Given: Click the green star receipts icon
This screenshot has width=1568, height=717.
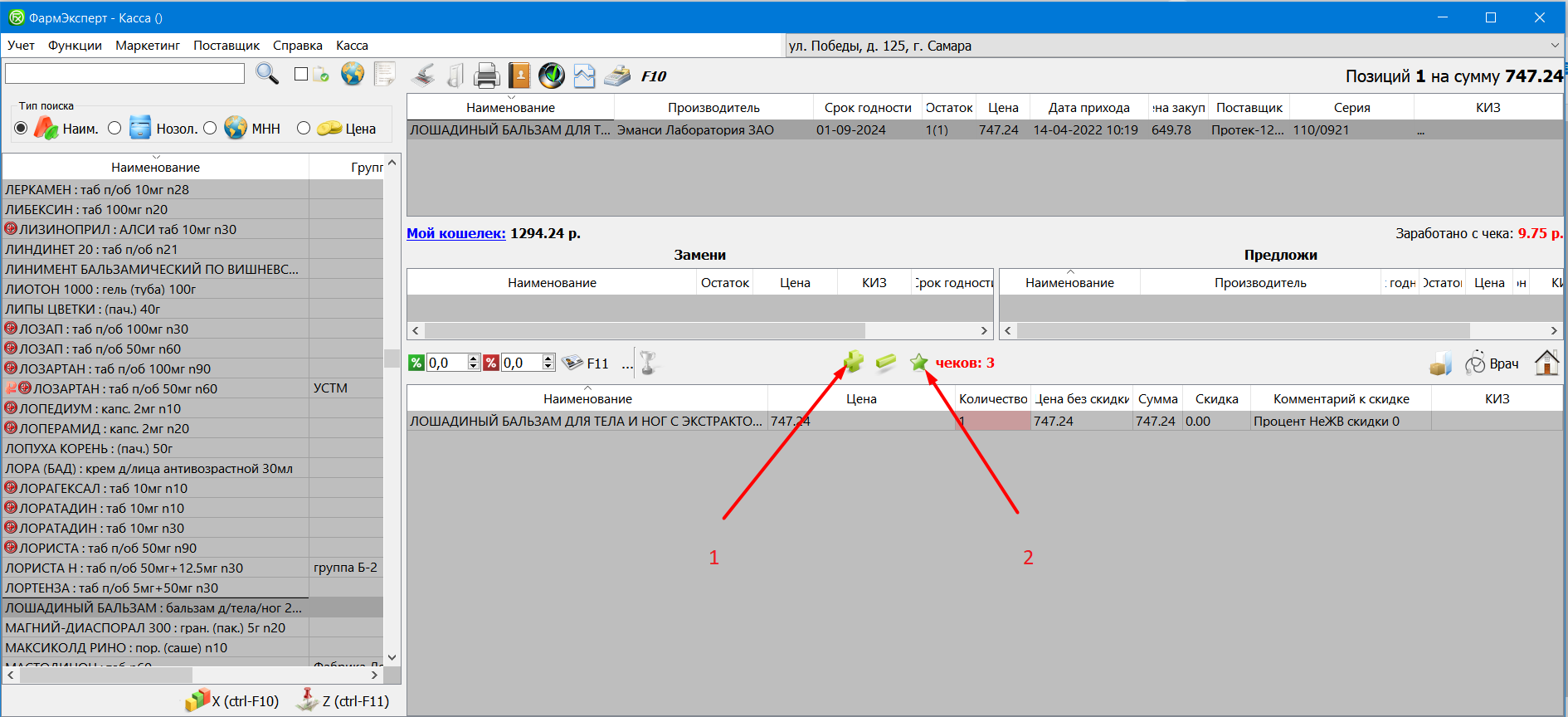Looking at the screenshot, I should point(918,363).
